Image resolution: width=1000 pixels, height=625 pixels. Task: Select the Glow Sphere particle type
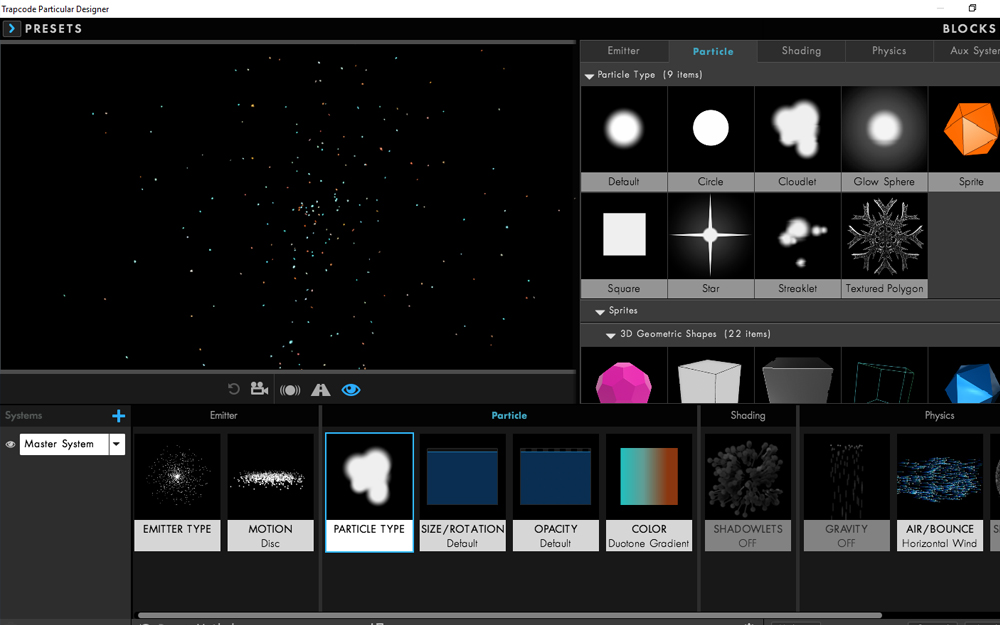(884, 138)
